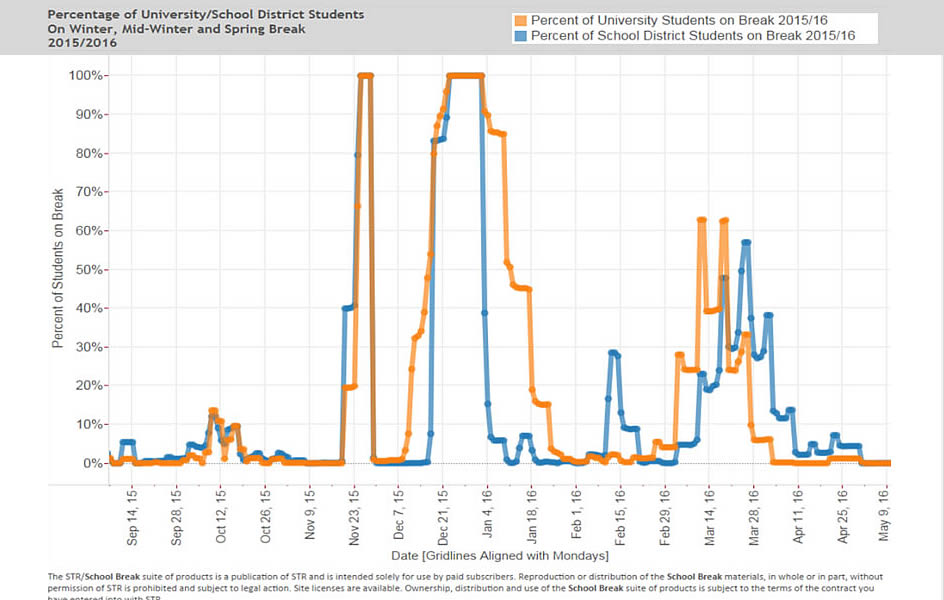
Task: Click the Apr 25, 16 date label
Action: coord(842,517)
